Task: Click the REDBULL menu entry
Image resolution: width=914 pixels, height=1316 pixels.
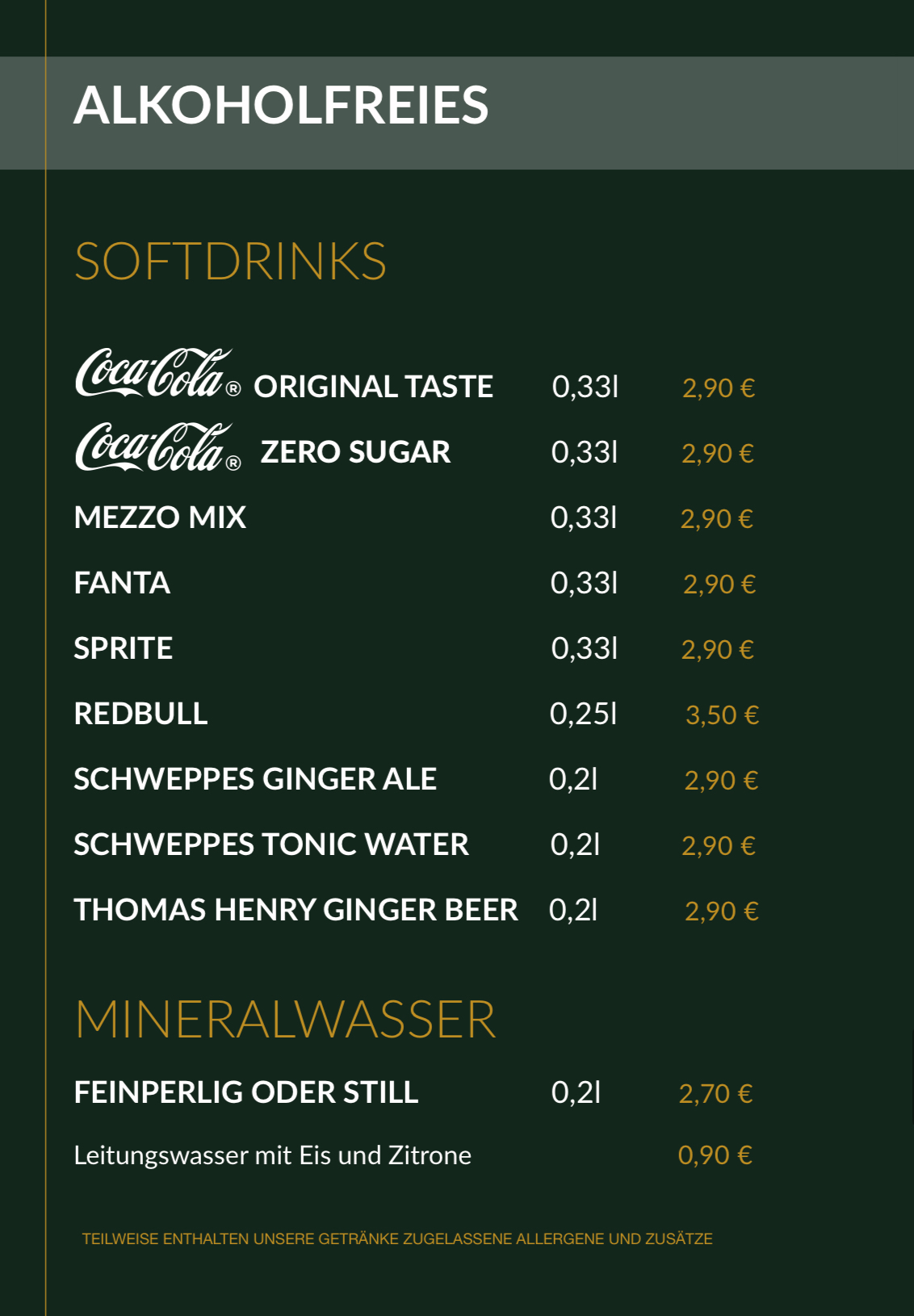Action: (140, 714)
